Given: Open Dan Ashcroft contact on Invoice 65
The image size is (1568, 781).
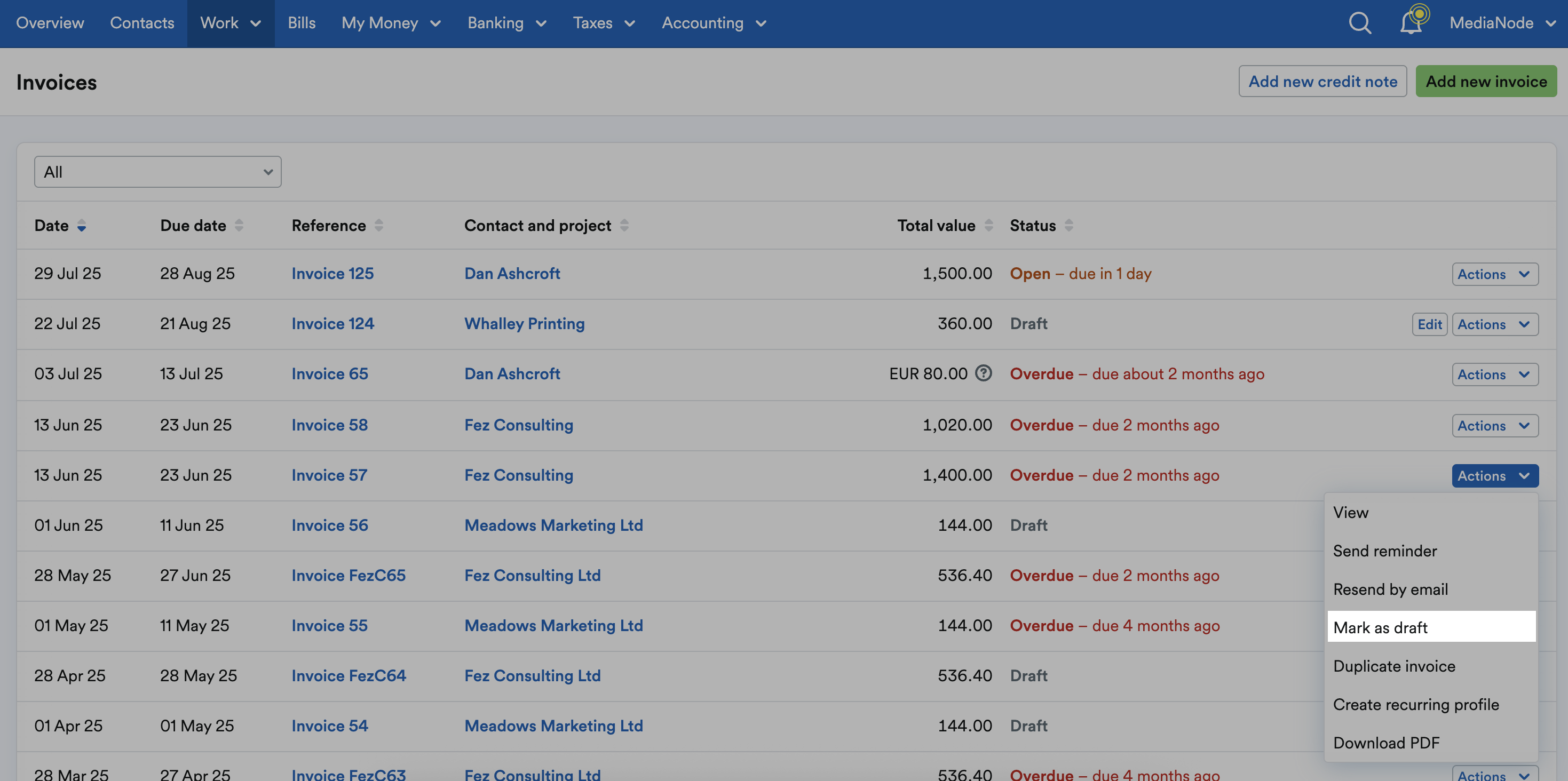Looking at the screenshot, I should 512,373.
